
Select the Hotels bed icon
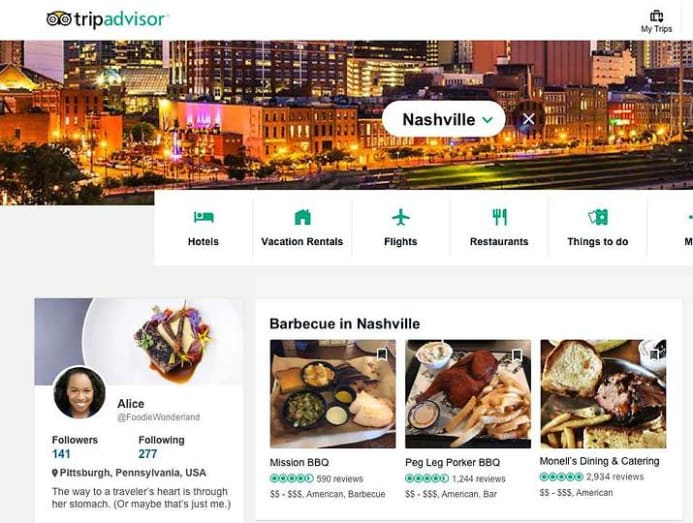[x=203, y=217]
